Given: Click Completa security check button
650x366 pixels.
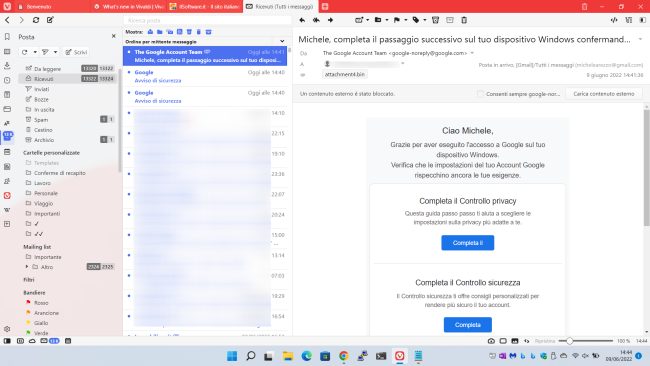Looking at the screenshot, I should coord(468,325).
